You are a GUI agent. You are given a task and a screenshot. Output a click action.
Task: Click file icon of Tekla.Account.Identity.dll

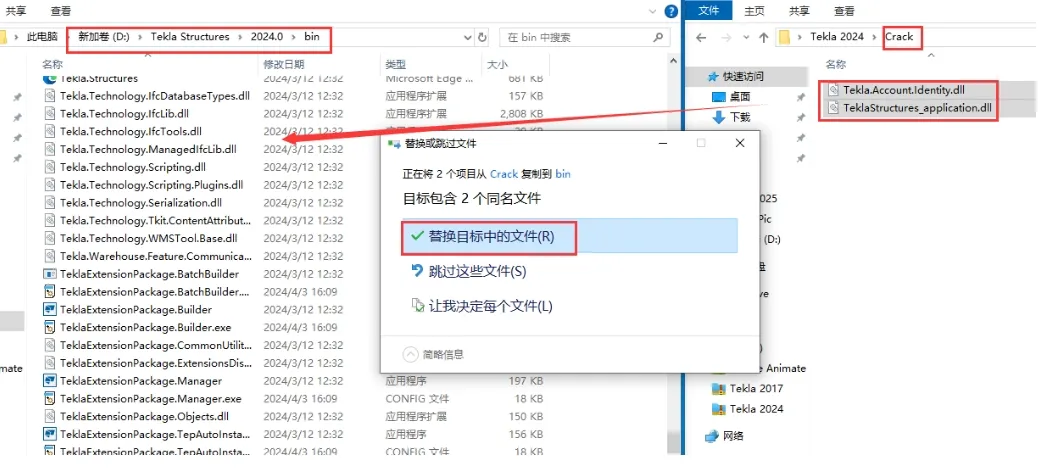(x=833, y=90)
